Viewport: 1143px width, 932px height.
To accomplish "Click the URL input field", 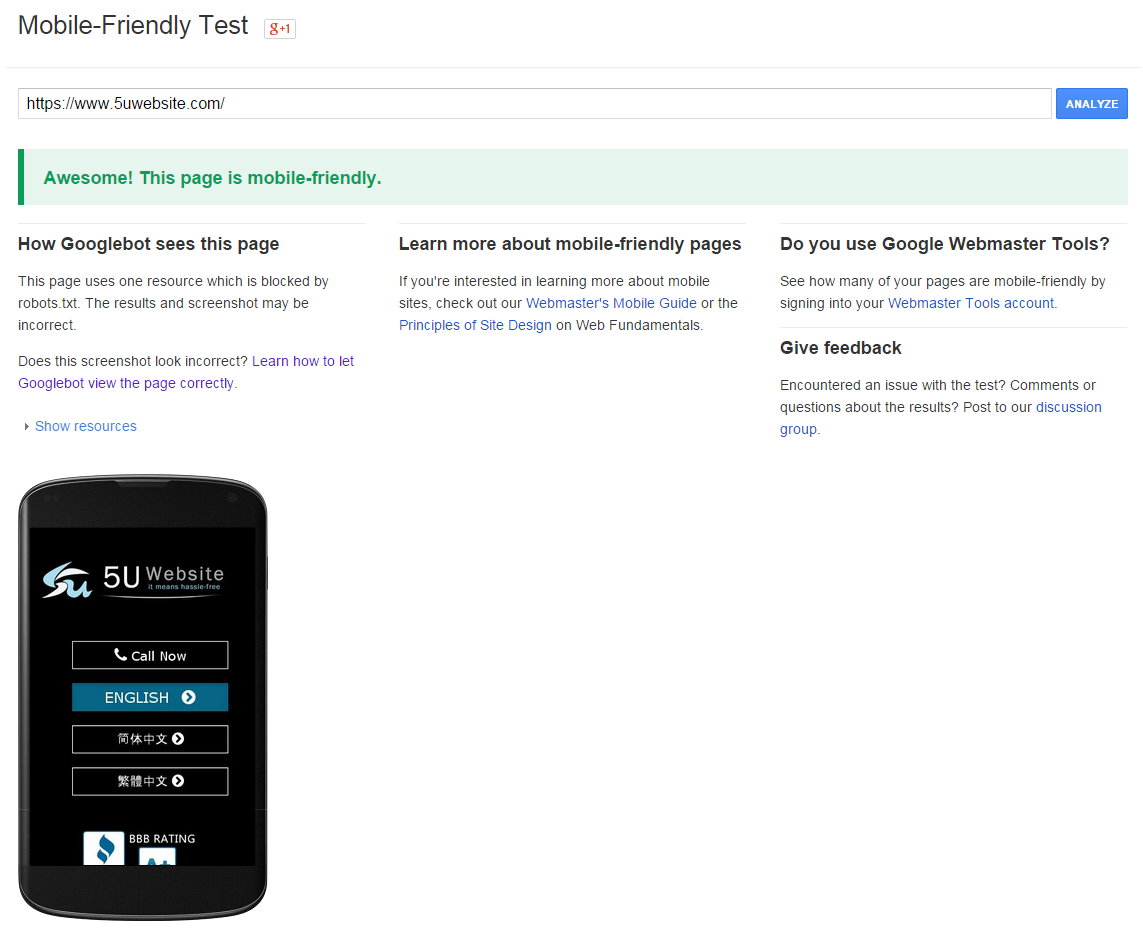I will [x=534, y=103].
